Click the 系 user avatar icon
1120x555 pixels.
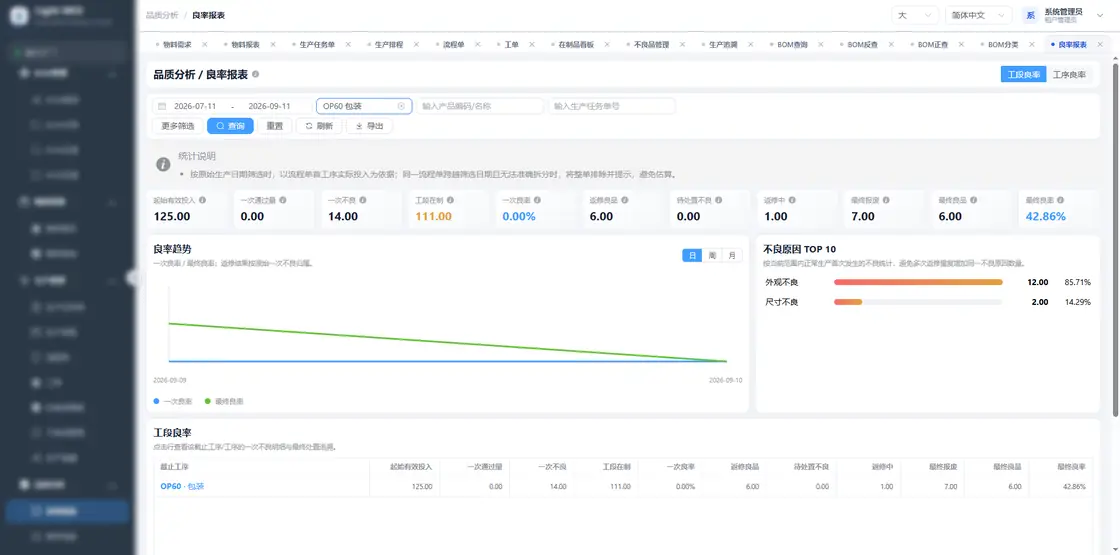point(1030,15)
